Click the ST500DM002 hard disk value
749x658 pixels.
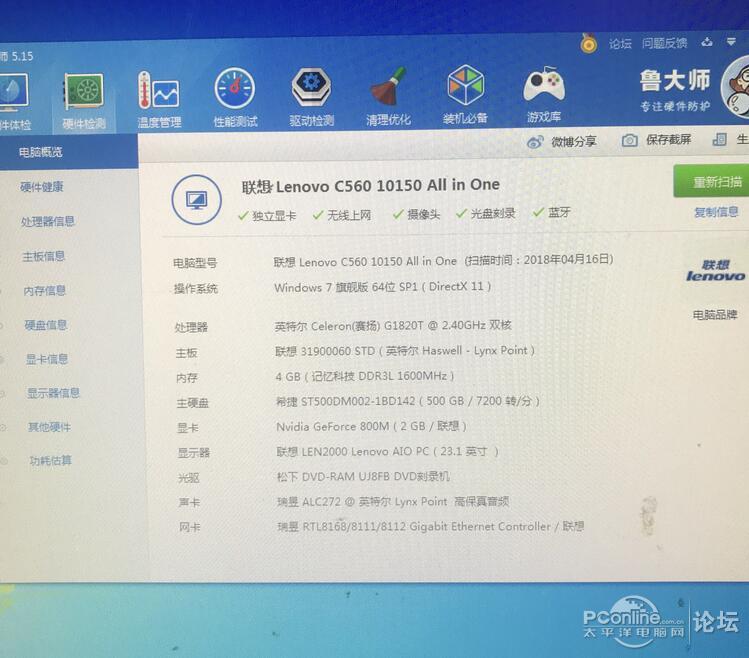(407, 401)
